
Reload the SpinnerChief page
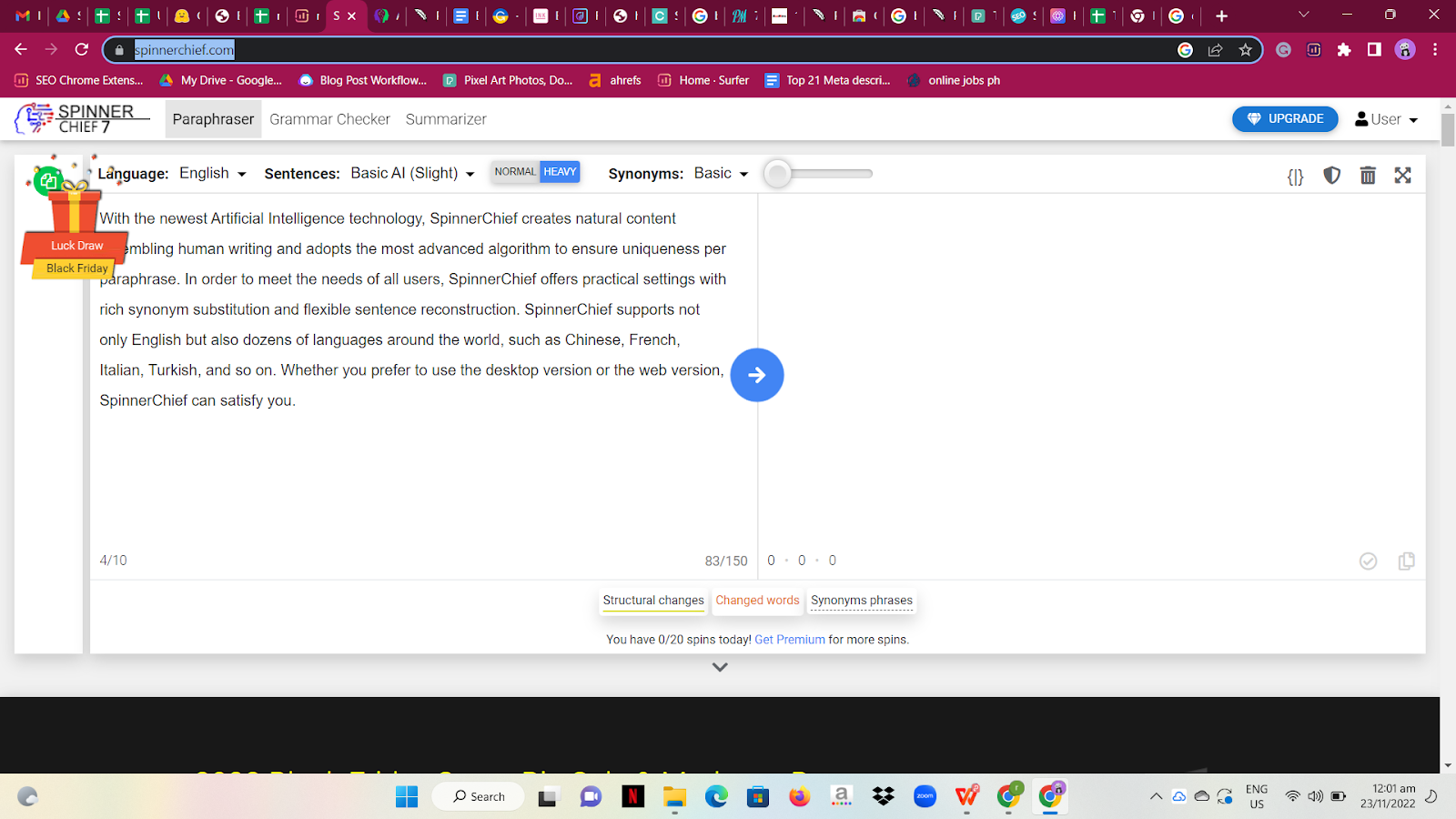[82, 49]
